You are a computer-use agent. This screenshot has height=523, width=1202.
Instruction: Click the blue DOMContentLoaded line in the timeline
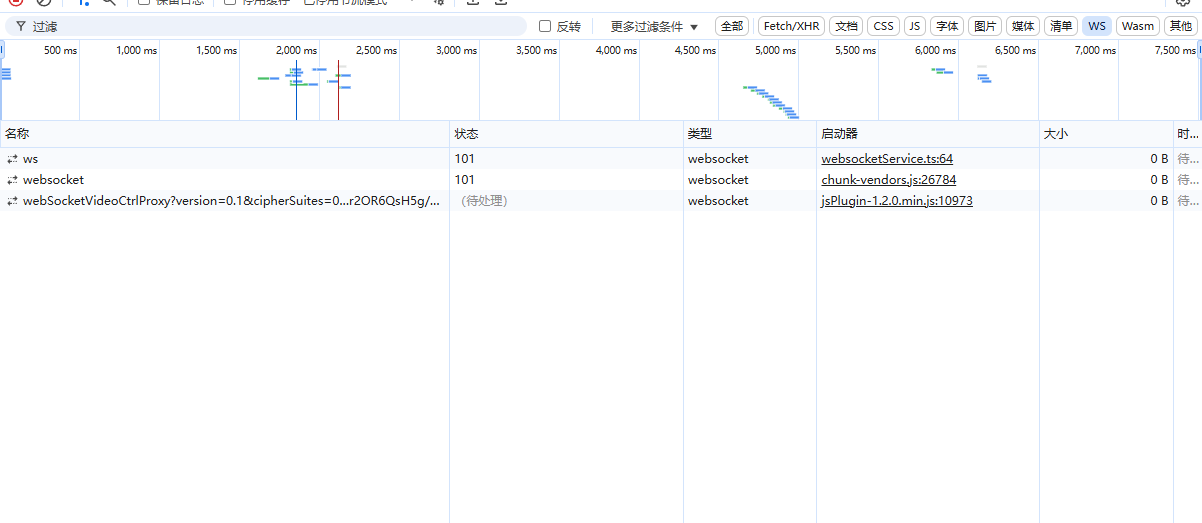pyautogui.click(x=296, y=90)
